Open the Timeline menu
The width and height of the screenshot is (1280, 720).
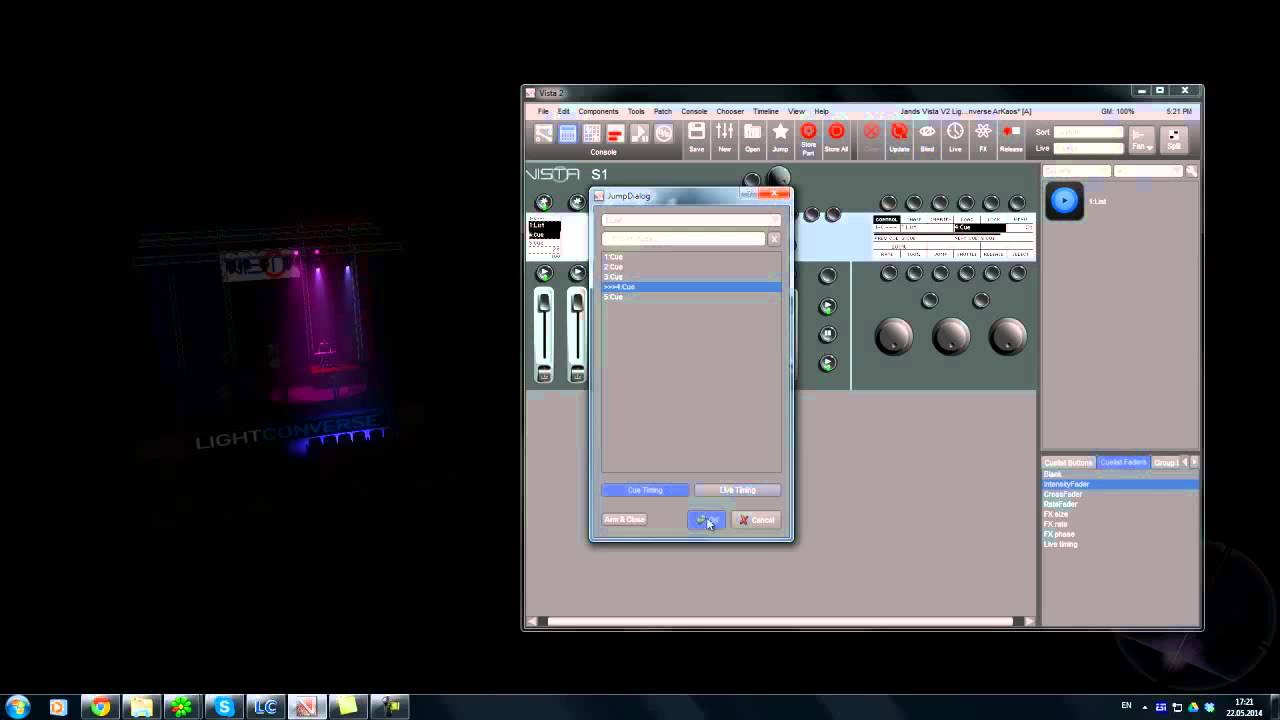click(765, 111)
